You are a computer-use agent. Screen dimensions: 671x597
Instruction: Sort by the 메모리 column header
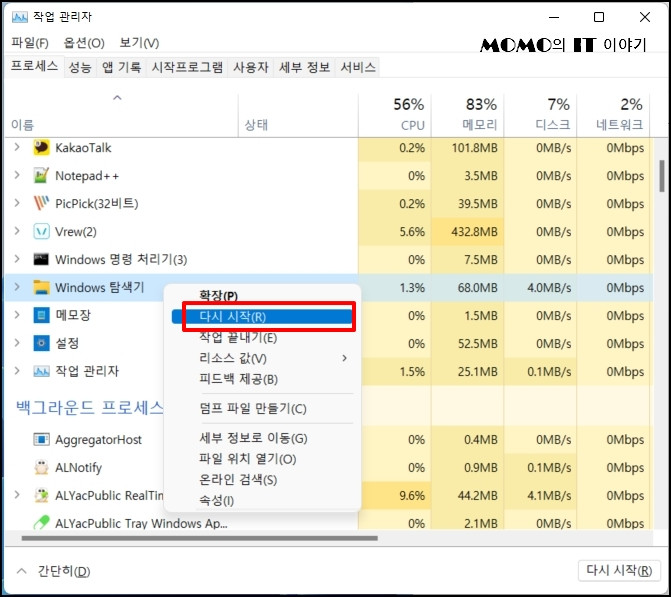click(467, 115)
